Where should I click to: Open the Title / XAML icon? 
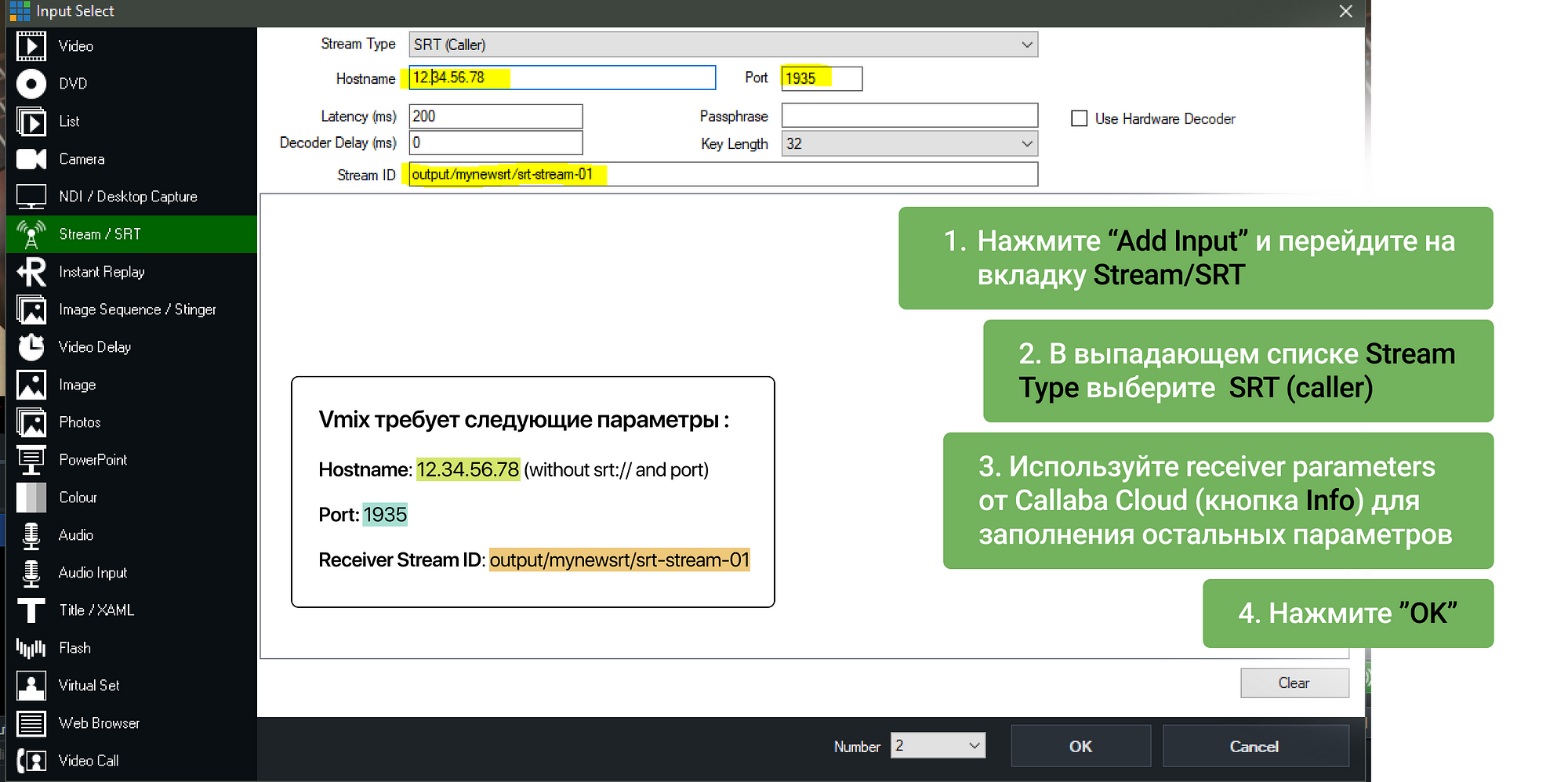(31, 610)
